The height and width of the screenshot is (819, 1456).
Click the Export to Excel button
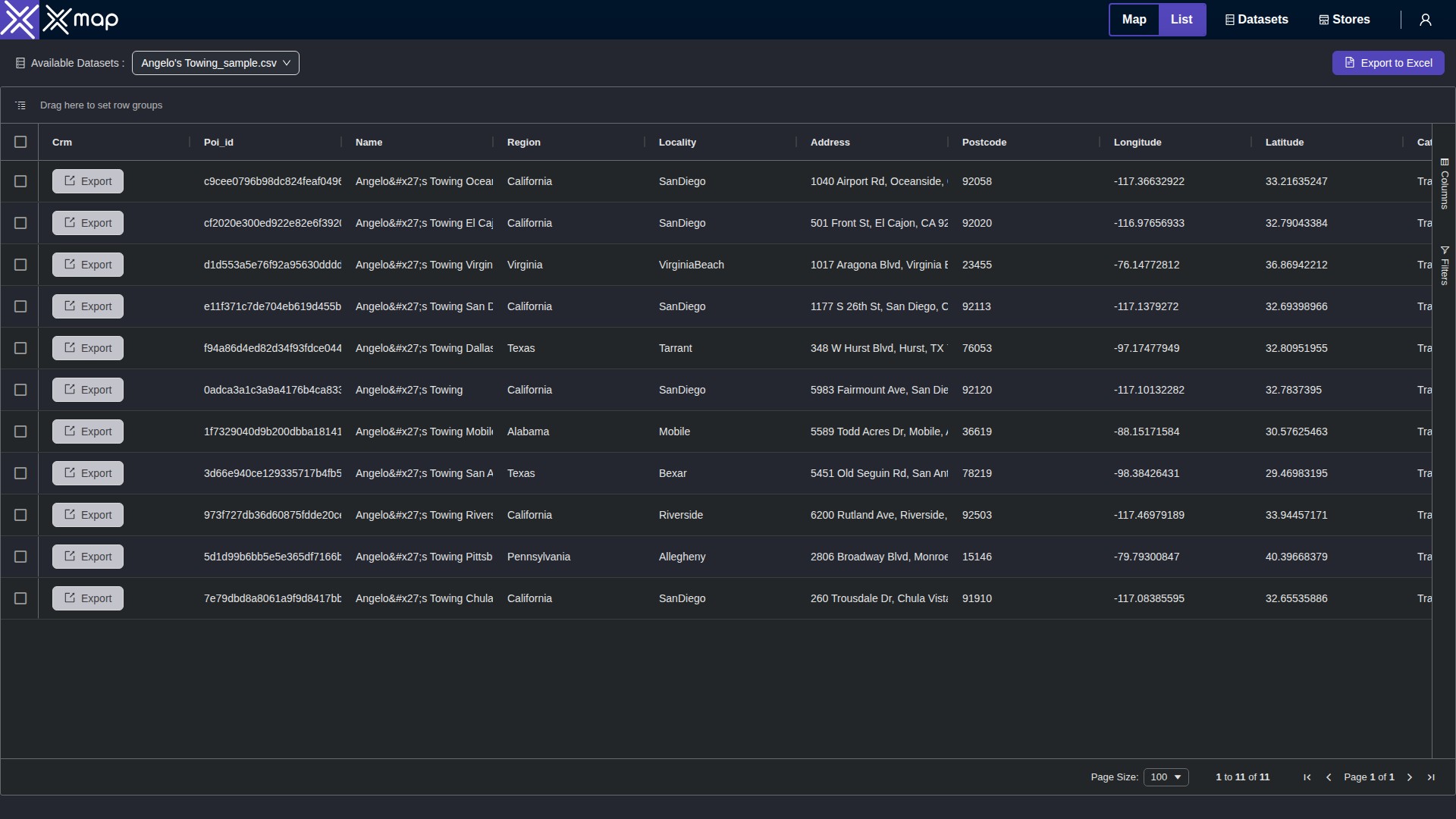point(1389,63)
